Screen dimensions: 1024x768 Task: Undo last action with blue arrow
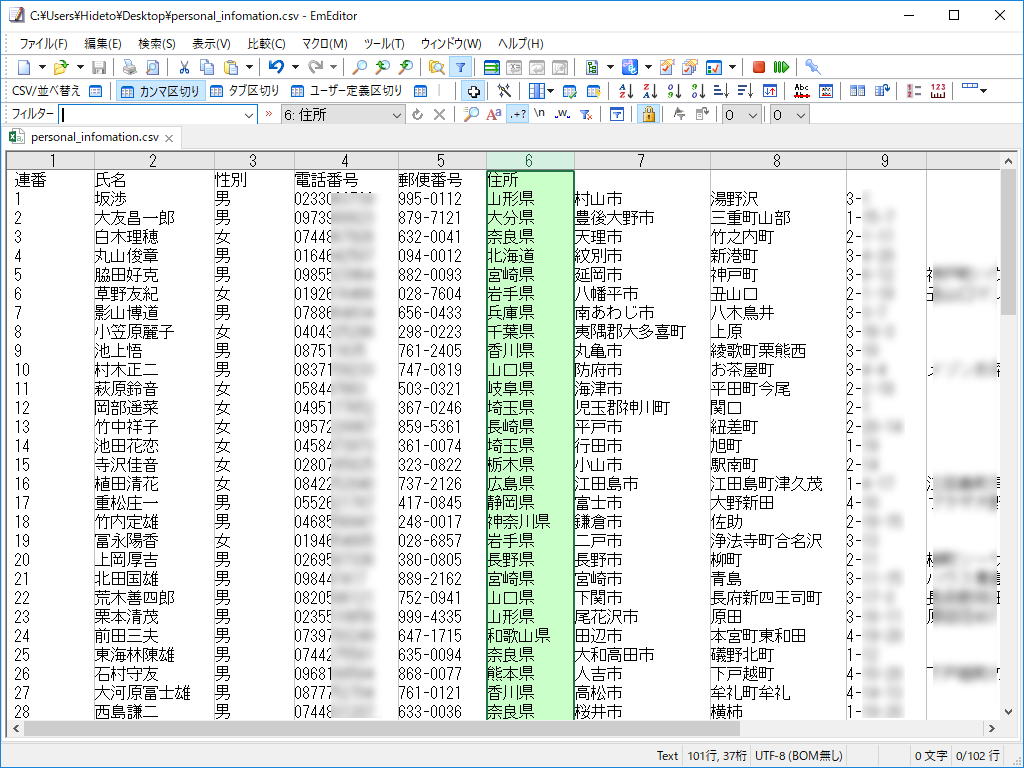[276, 67]
